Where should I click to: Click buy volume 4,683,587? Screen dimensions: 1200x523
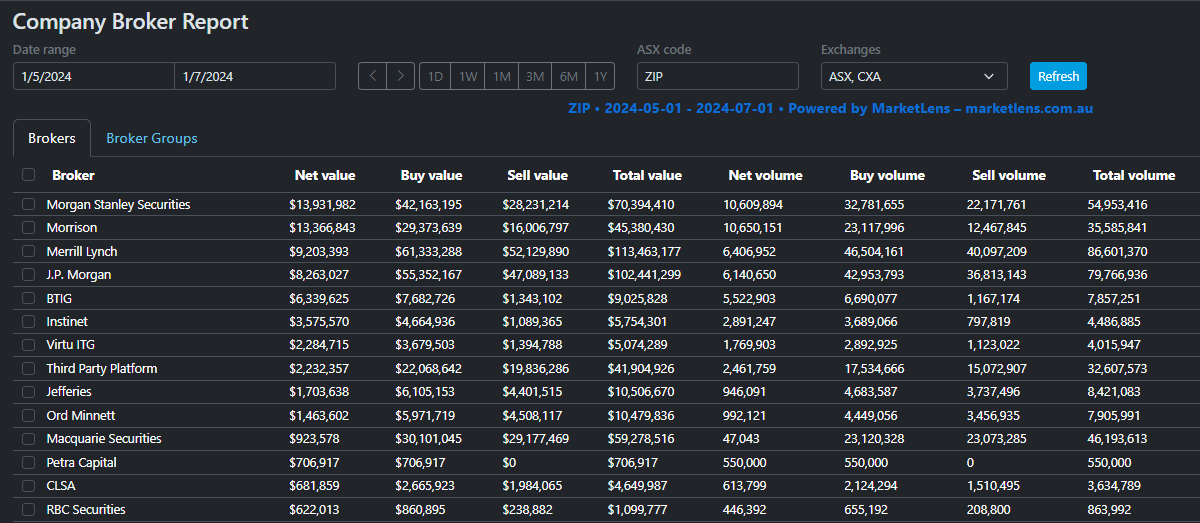click(x=871, y=392)
